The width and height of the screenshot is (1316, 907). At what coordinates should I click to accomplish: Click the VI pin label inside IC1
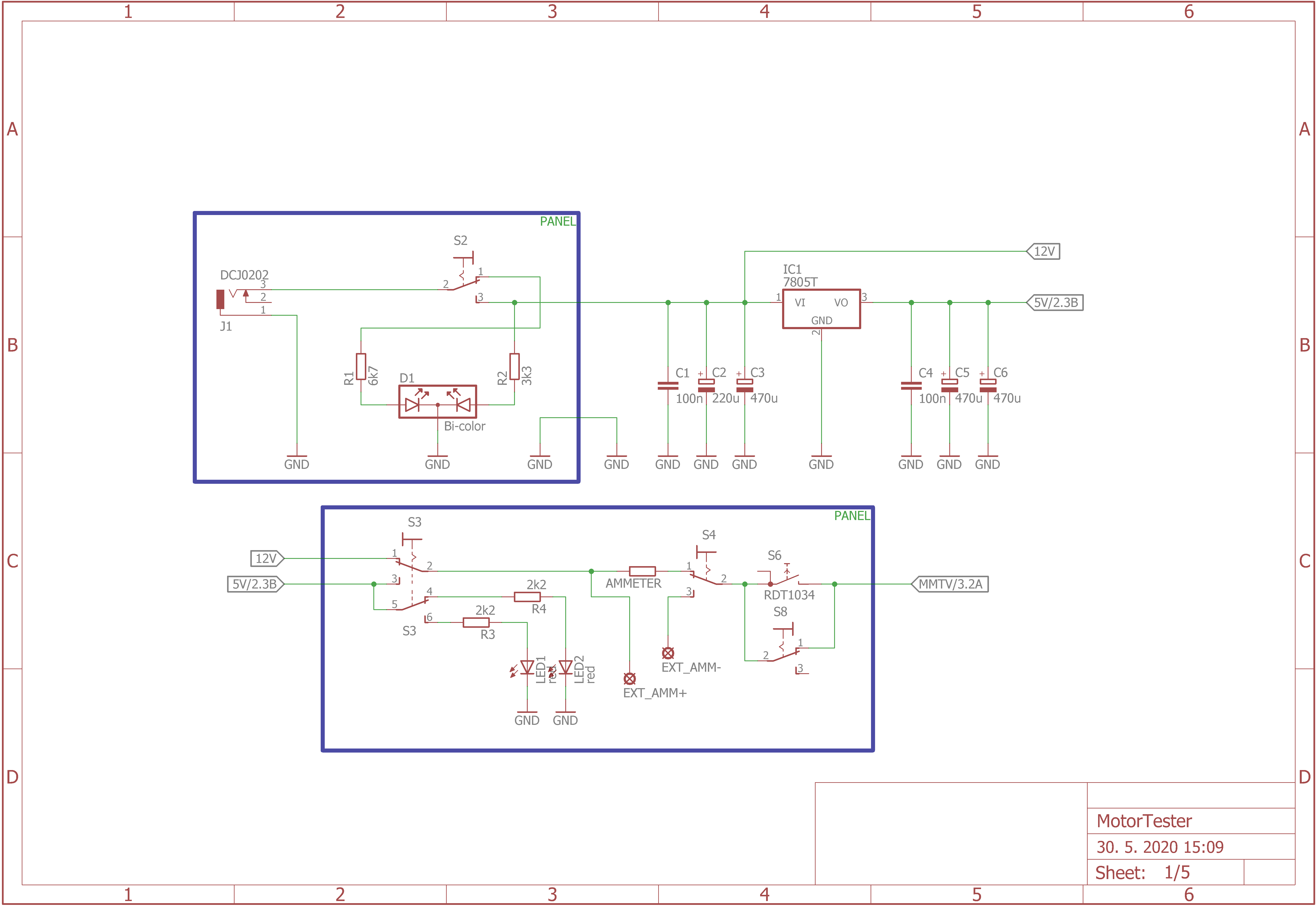800,303
